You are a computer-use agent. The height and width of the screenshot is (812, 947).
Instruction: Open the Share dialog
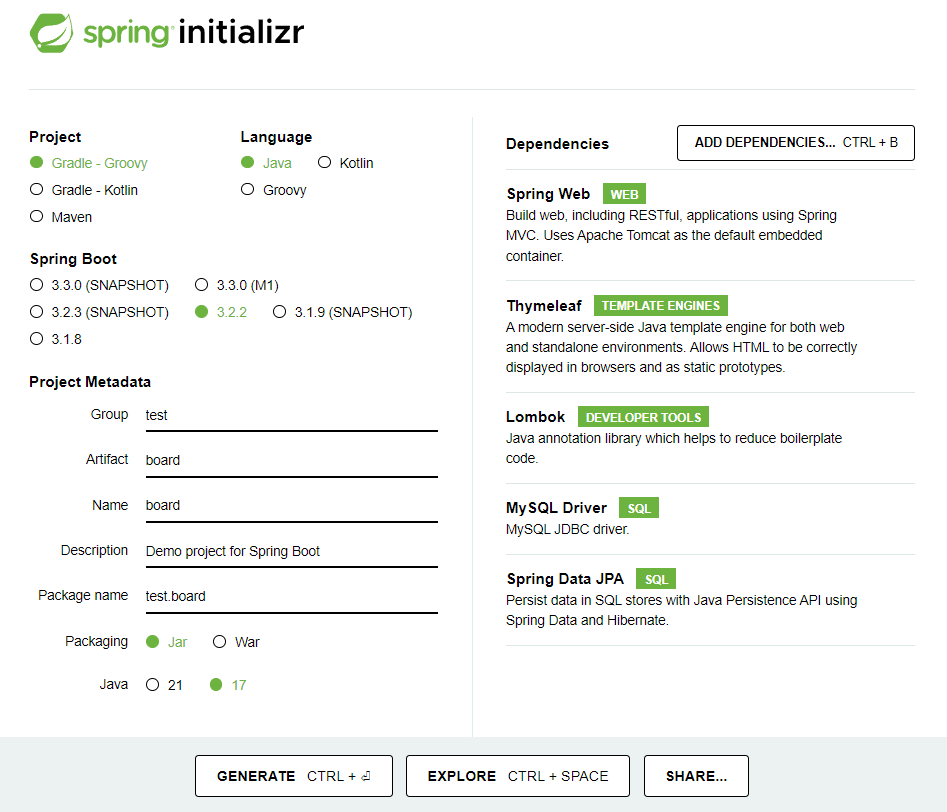(x=696, y=776)
